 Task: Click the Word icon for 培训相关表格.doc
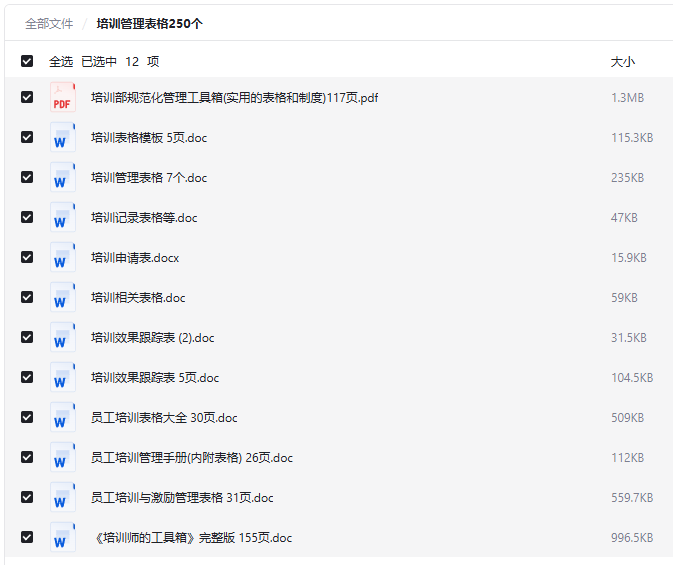63,297
